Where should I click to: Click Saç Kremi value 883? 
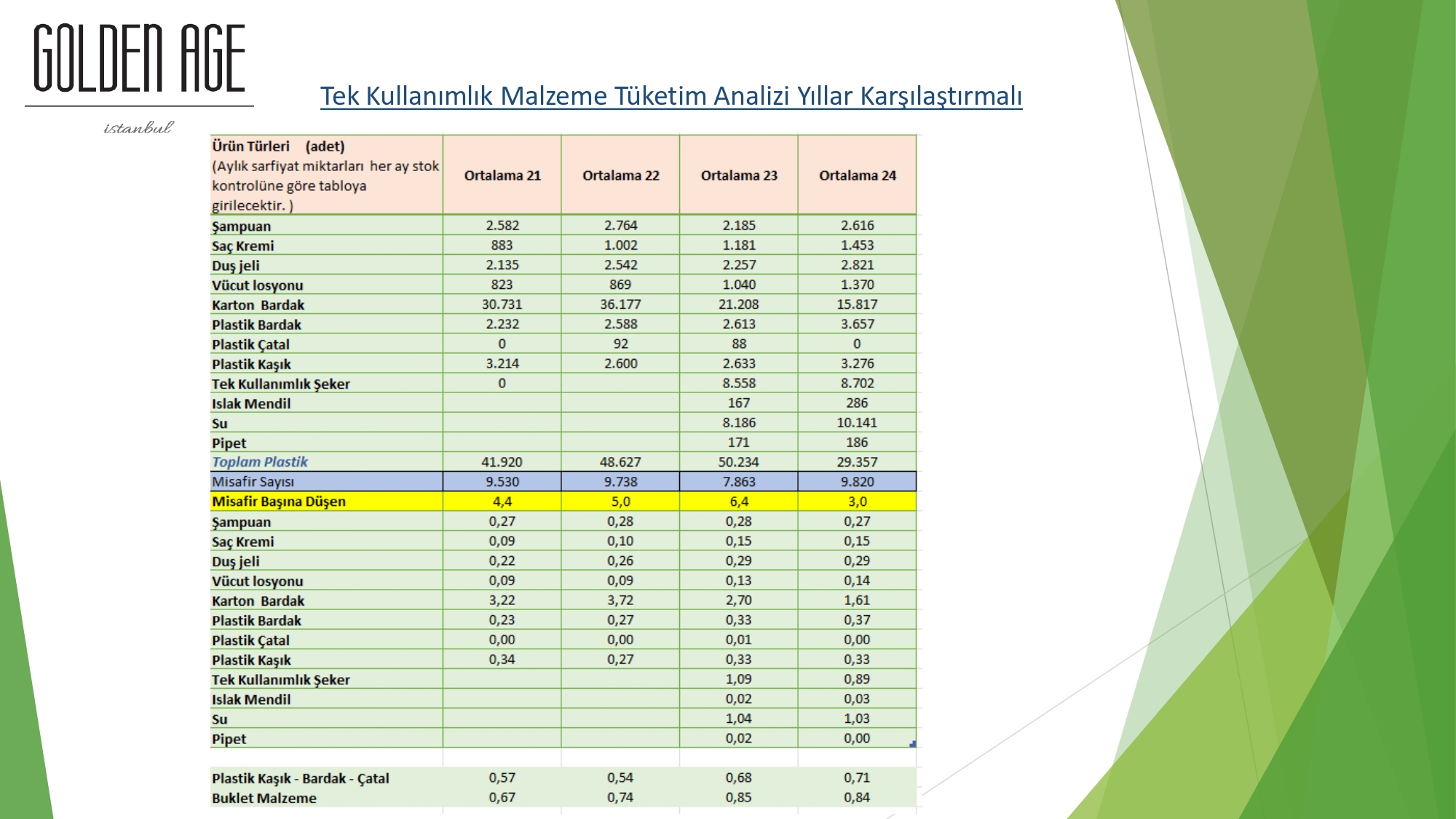pos(502,245)
